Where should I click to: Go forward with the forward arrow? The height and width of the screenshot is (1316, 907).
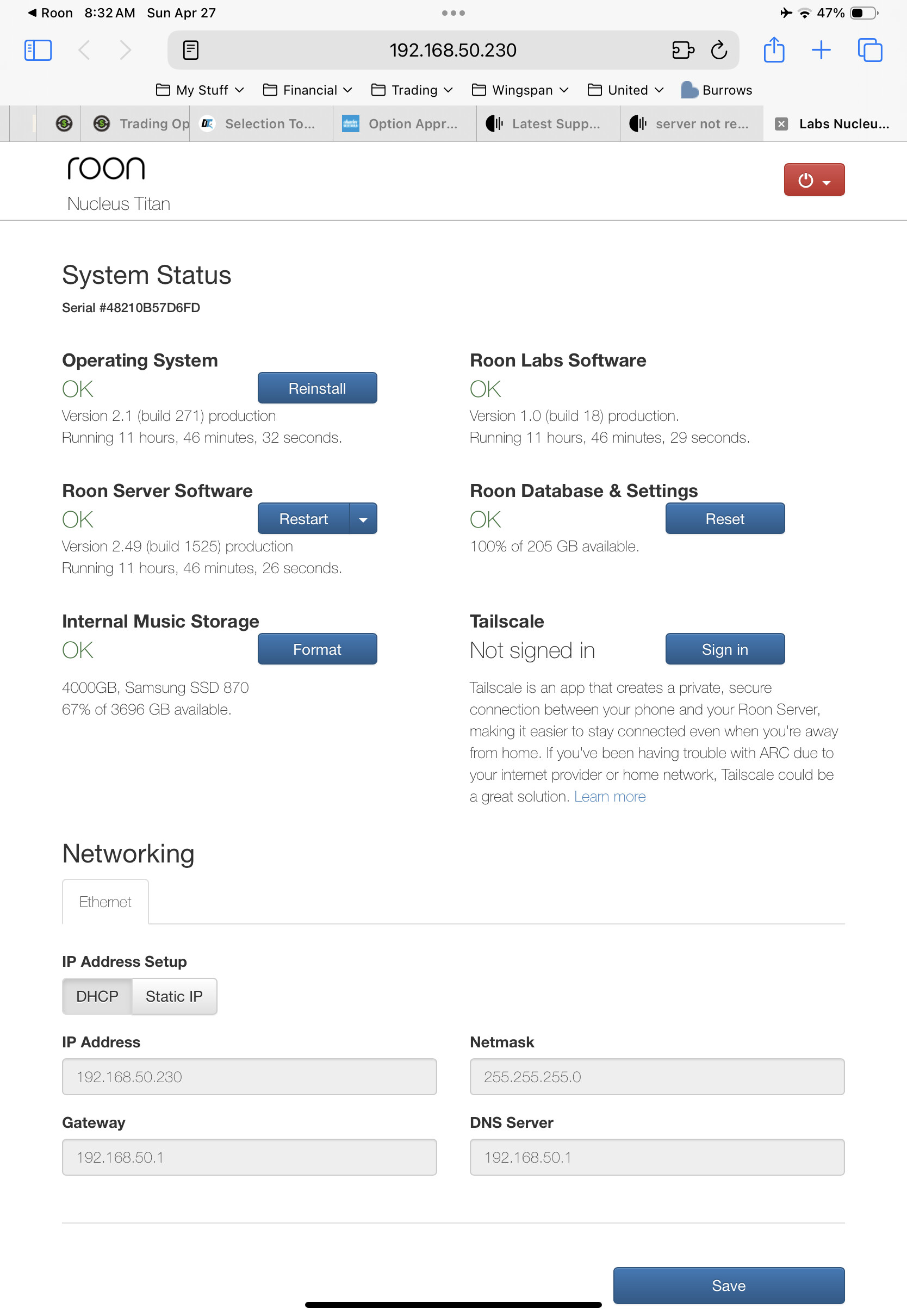point(126,50)
